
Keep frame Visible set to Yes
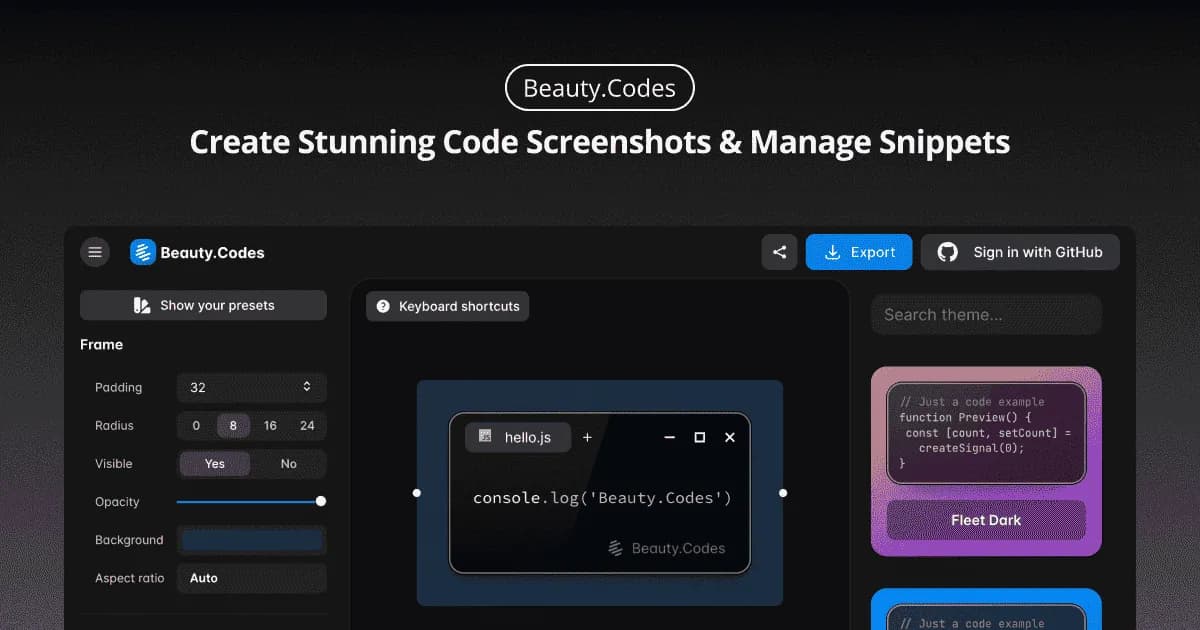point(214,464)
